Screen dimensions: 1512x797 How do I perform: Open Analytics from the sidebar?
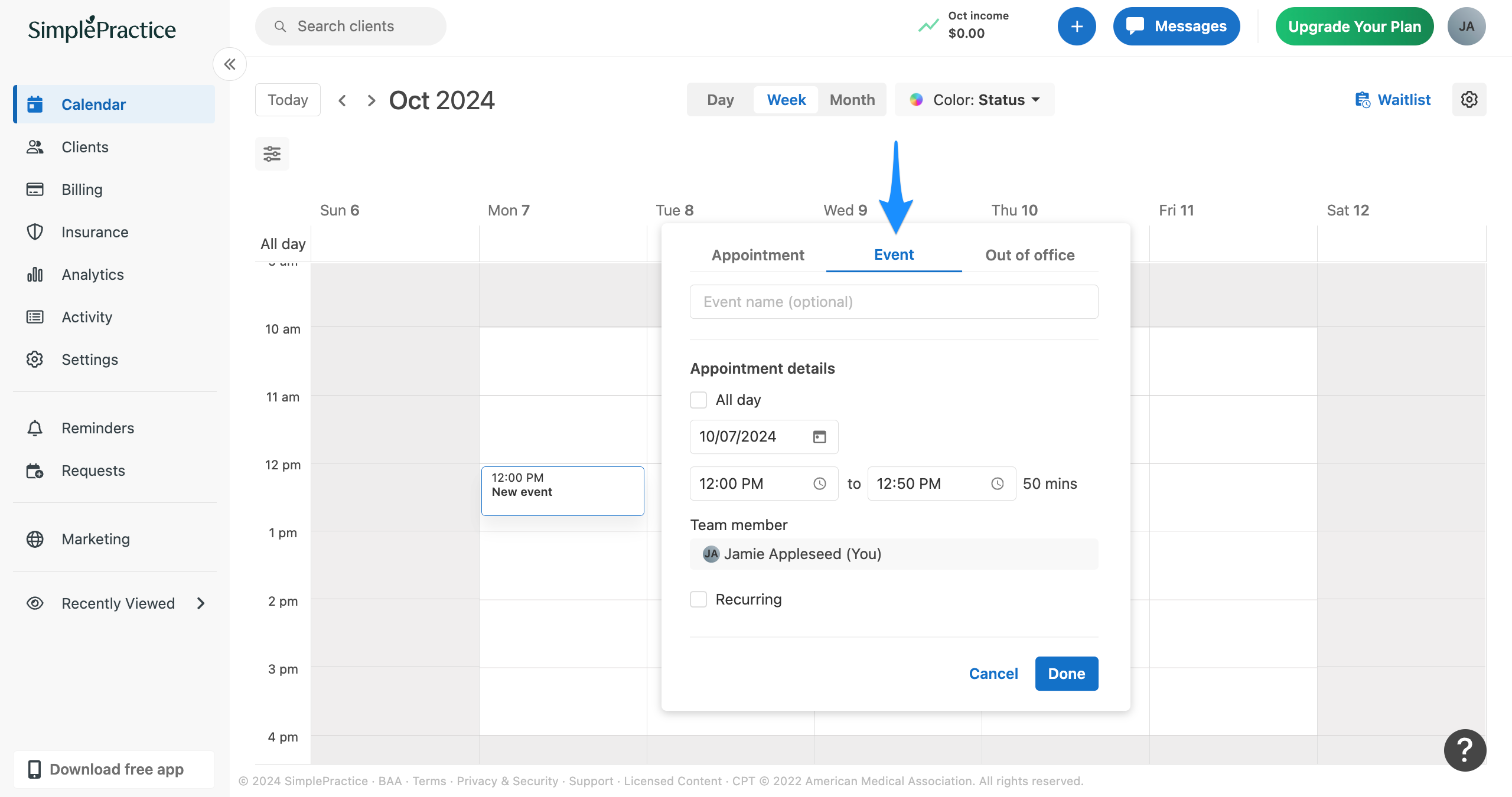coord(92,274)
